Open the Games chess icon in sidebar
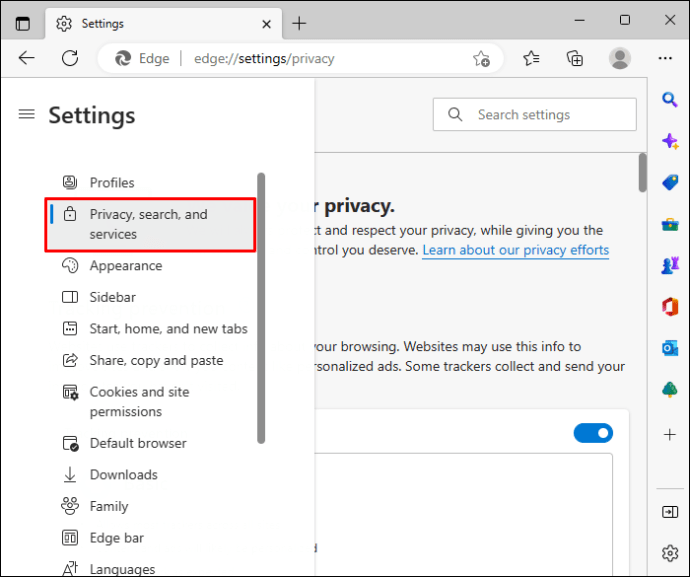This screenshot has height=577, width=690. coord(670,265)
